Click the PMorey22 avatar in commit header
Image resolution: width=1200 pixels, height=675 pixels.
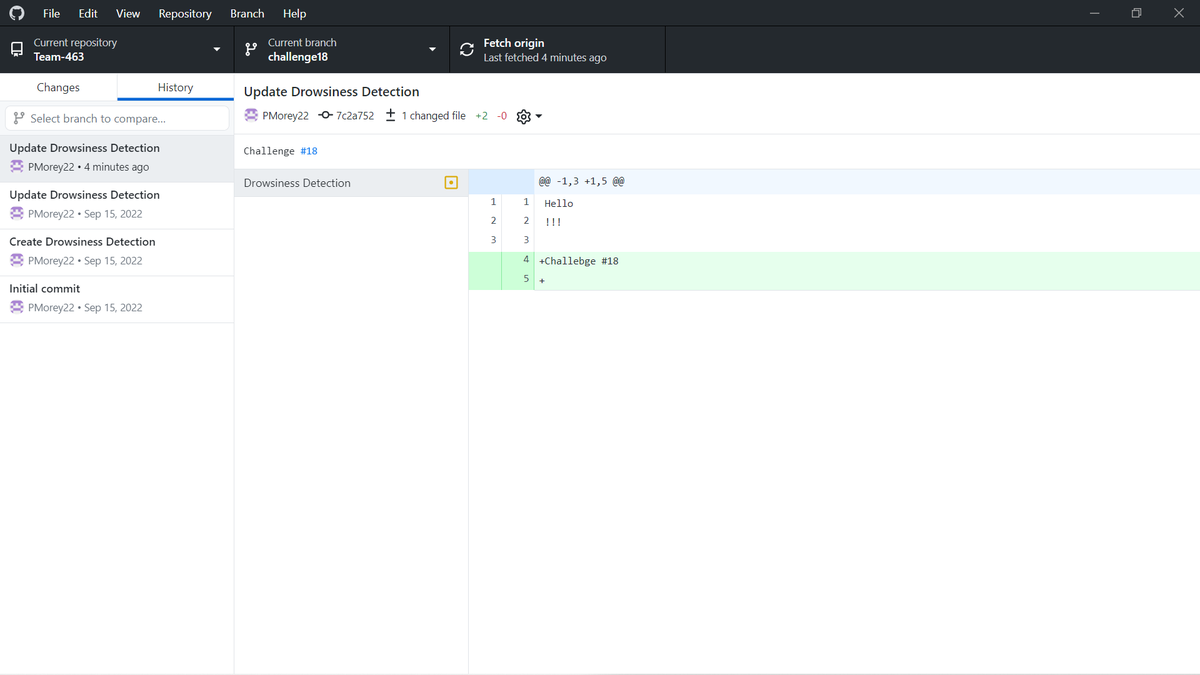(x=251, y=116)
